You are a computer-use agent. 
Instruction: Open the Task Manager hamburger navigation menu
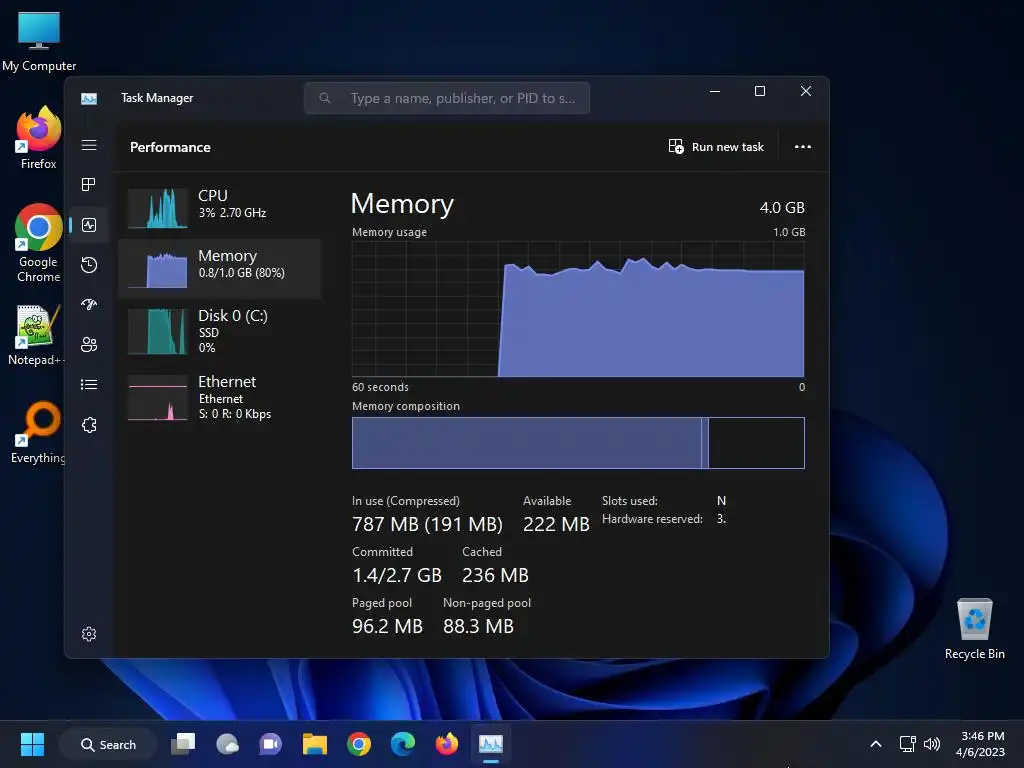coord(89,145)
